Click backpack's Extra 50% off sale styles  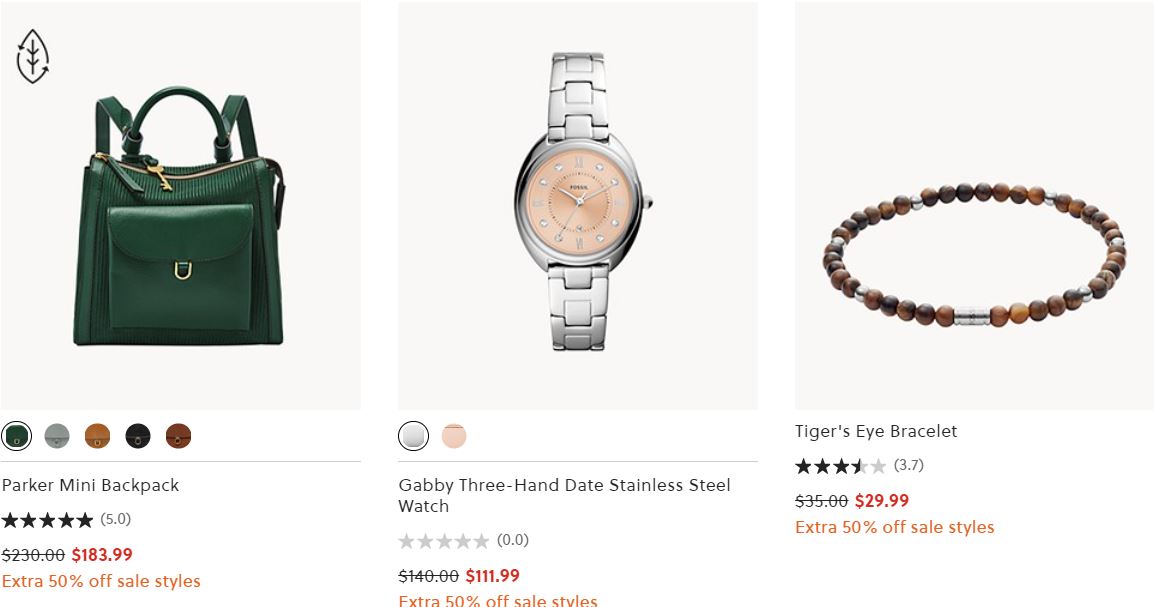click(x=101, y=581)
